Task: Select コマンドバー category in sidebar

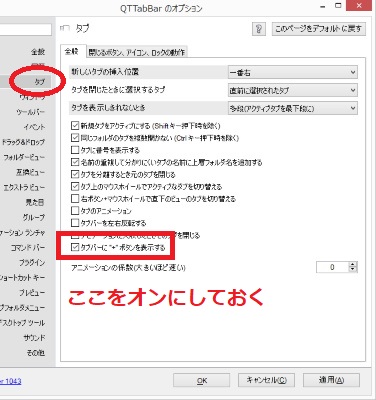Action: click(x=28, y=248)
